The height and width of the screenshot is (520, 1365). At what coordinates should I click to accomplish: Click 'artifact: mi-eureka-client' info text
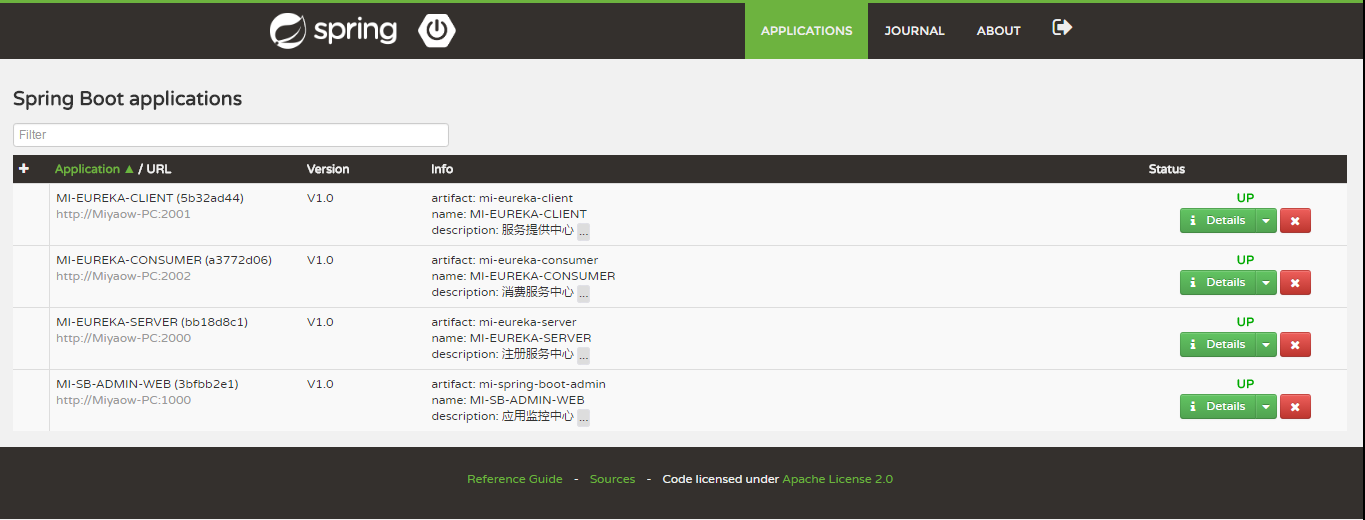(x=502, y=198)
